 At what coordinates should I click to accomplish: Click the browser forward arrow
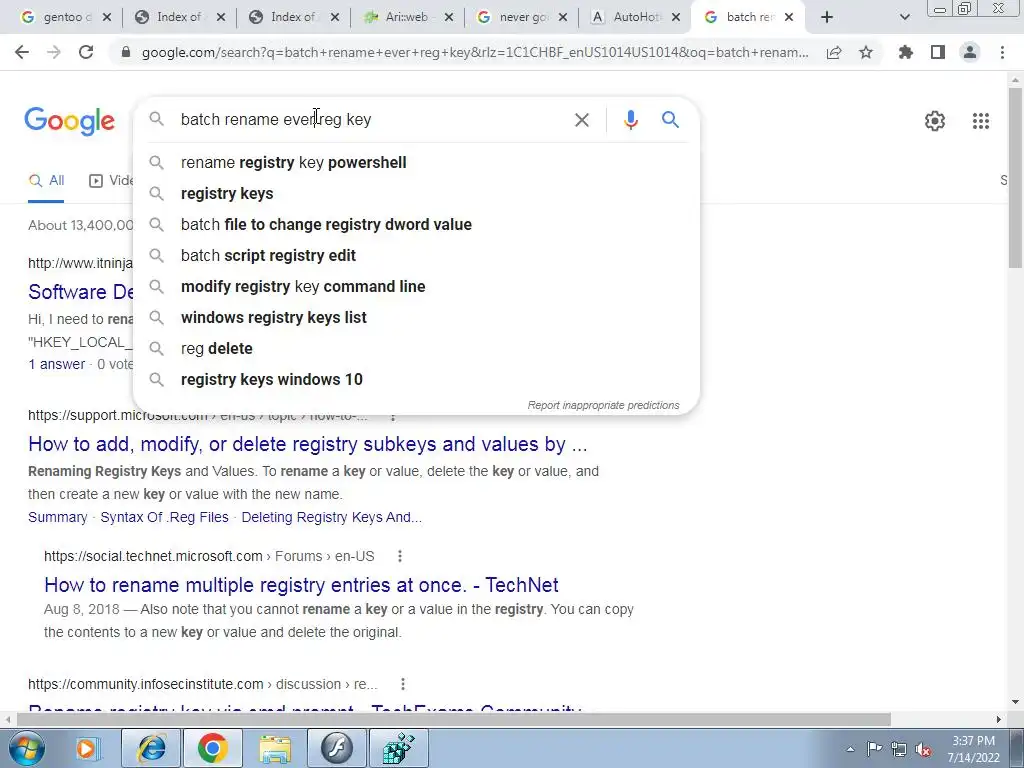[x=54, y=52]
